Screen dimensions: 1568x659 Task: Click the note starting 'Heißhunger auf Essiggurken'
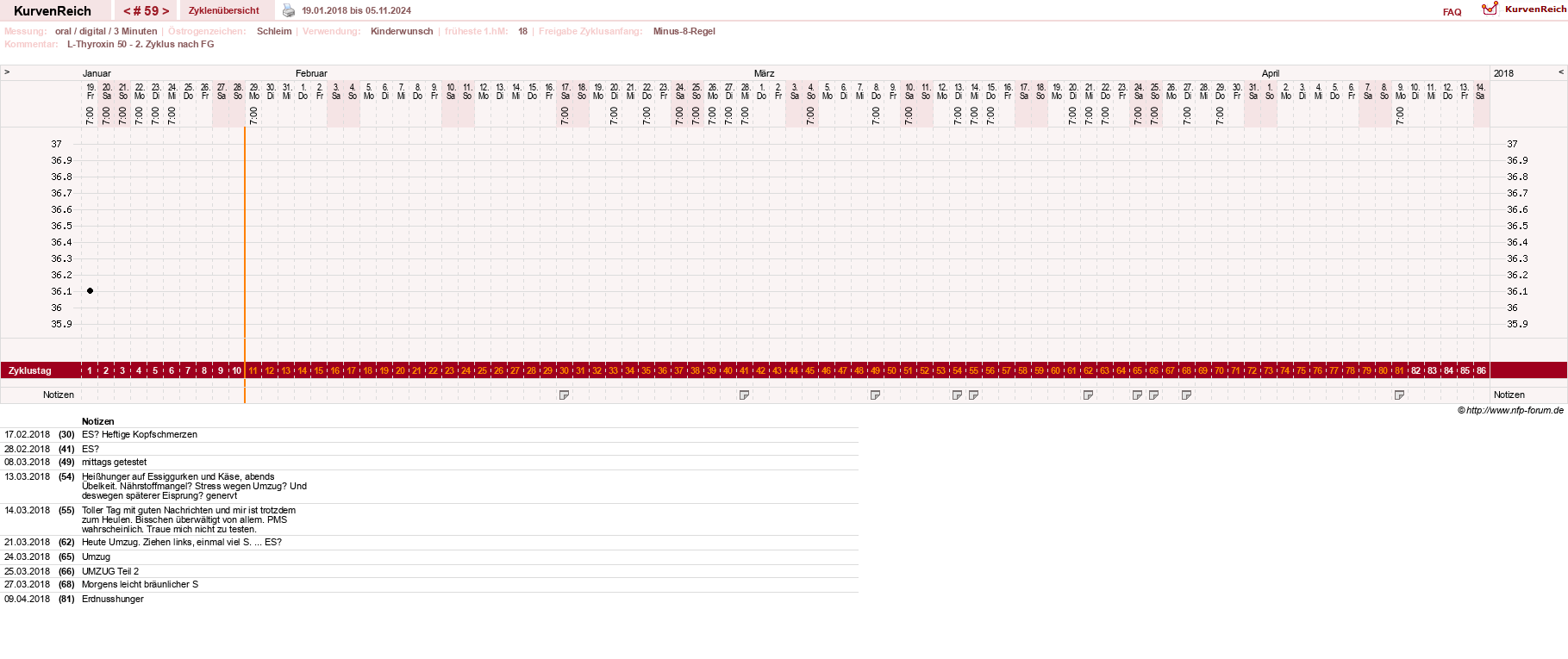195,486
